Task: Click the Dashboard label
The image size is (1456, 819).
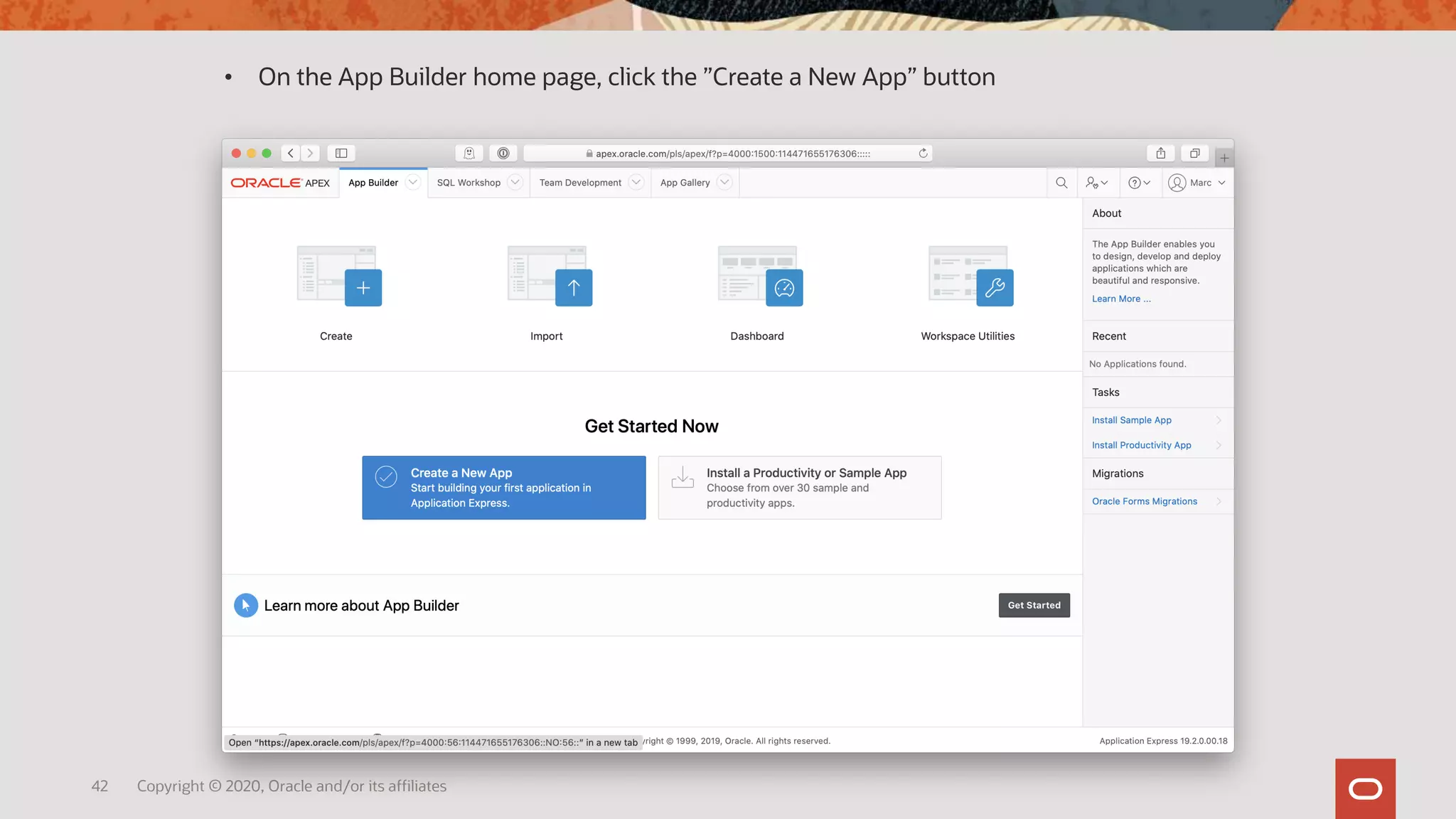Action: coord(757,336)
